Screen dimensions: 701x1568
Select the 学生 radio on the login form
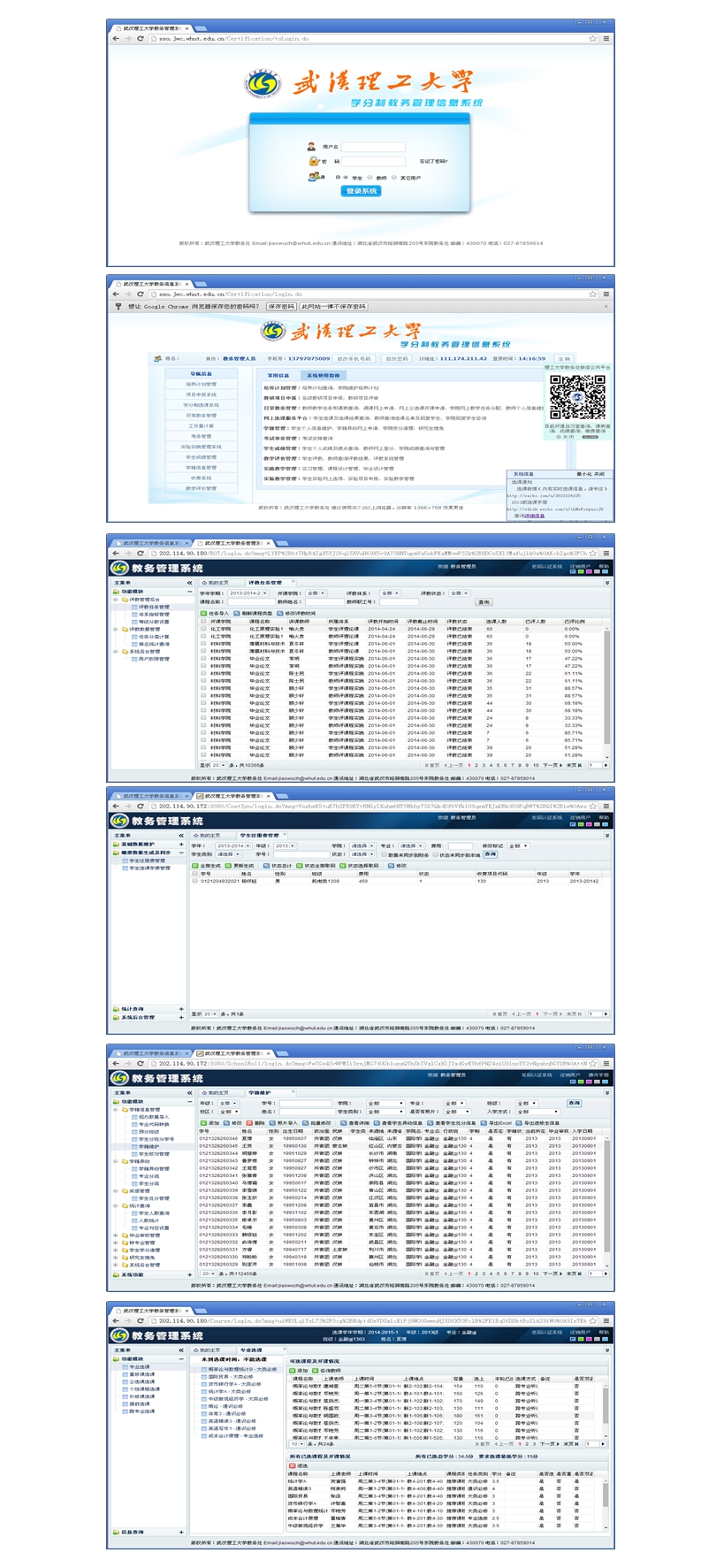pyautogui.click(x=347, y=177)
